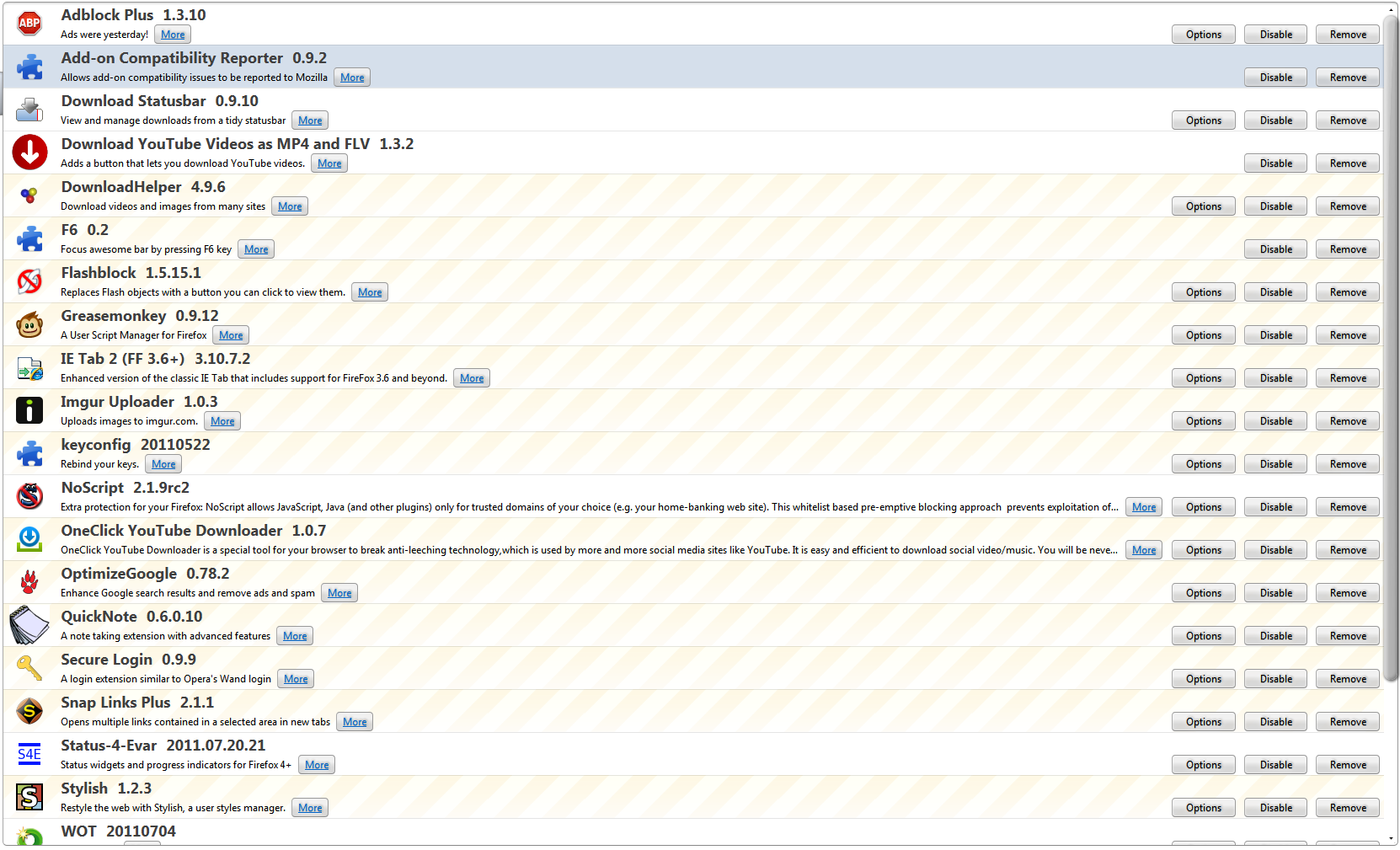The image size is (1400, 850).
Task: Click the QuickNote notepad icon
Action: (29, 625)
